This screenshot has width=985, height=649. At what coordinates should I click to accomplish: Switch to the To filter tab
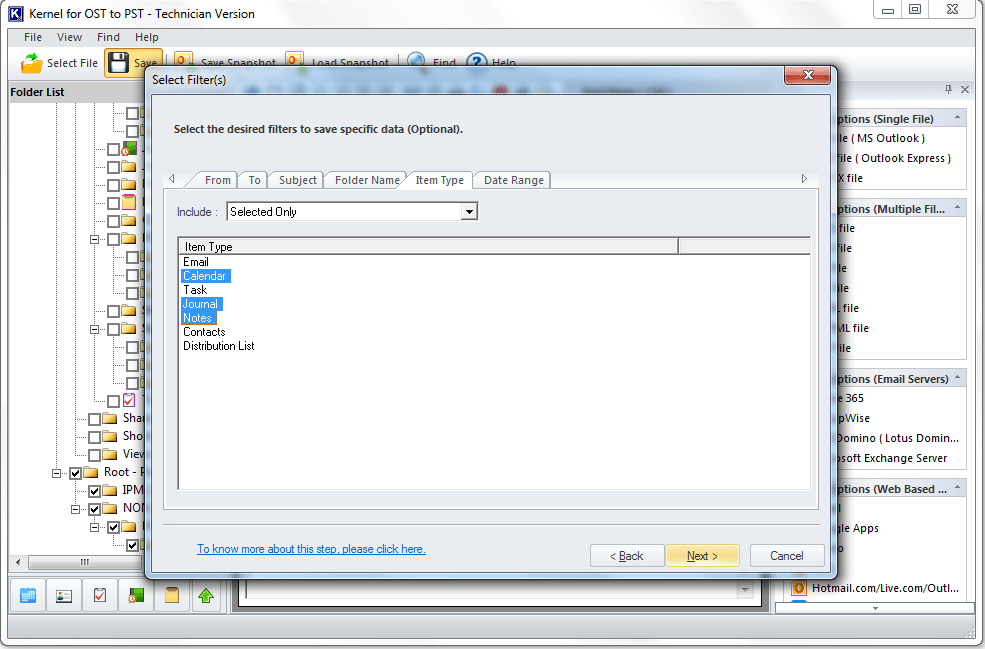click(254, 180)
